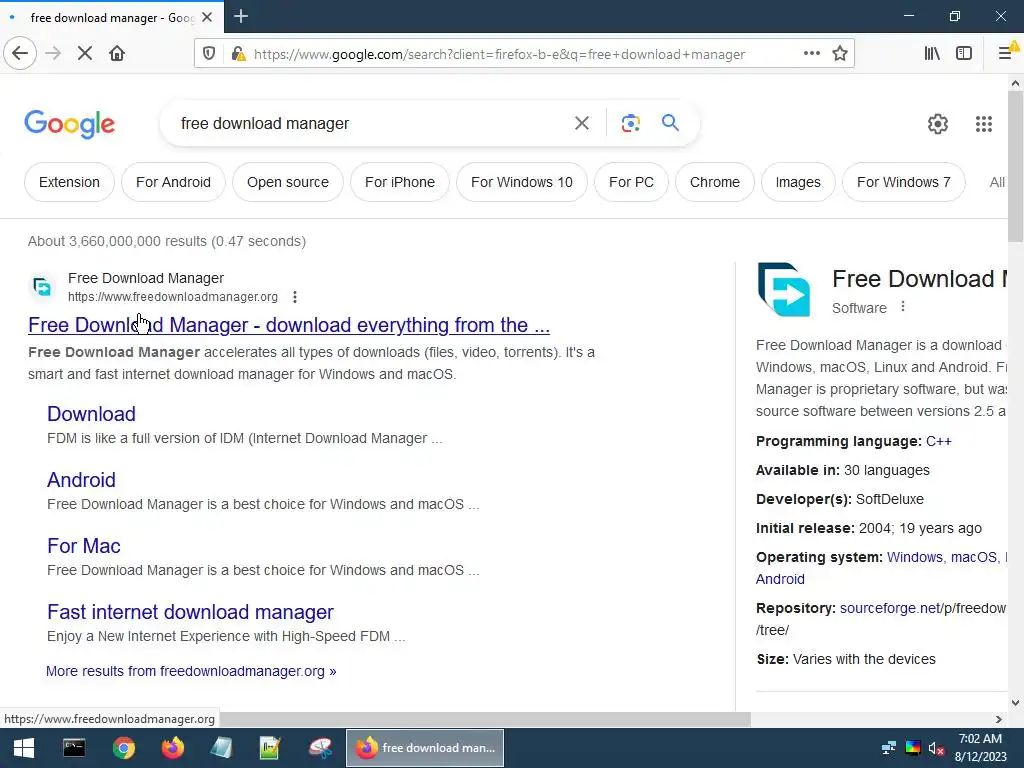Open page actions three-dot menu in address bar

[x=812, y=54]
